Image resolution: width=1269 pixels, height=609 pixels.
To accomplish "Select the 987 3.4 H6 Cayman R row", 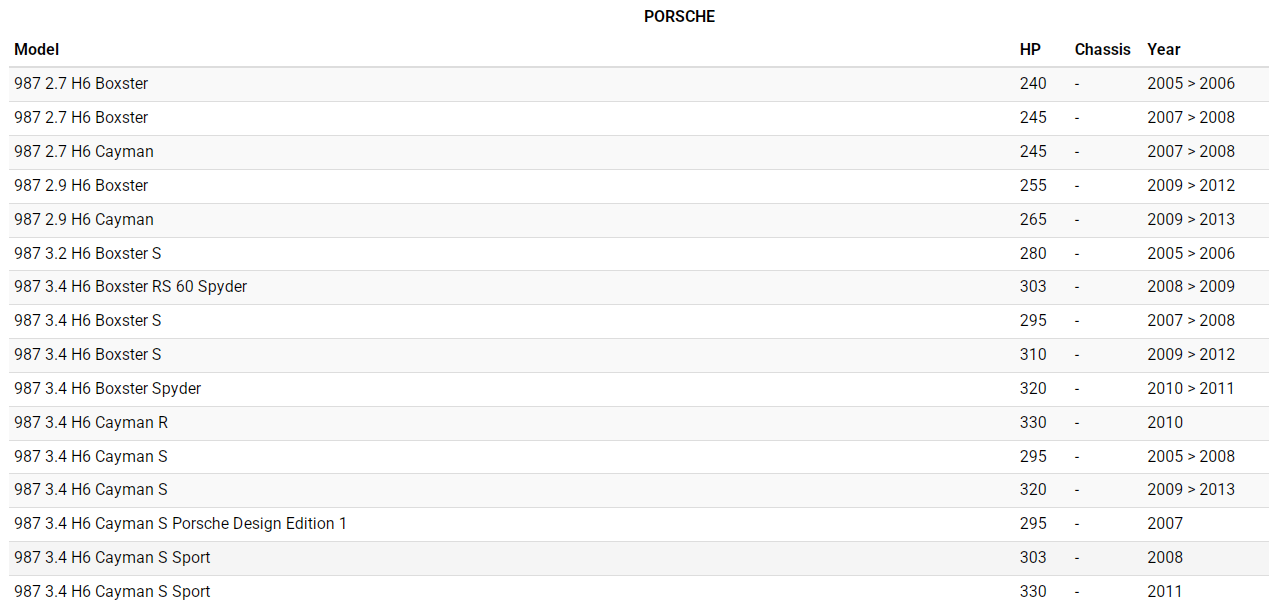I will pyautogui.click(x=91, y=423).
